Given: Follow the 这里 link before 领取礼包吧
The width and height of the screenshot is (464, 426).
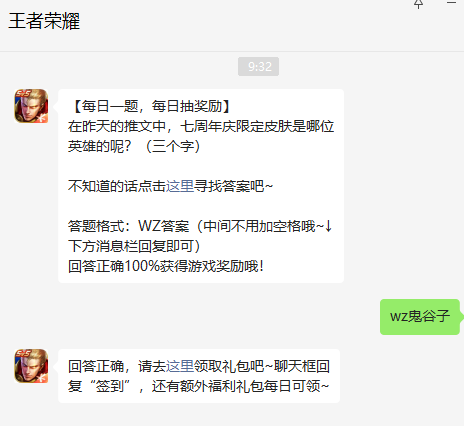Looking at the screenshot, I should click(180, 366).
